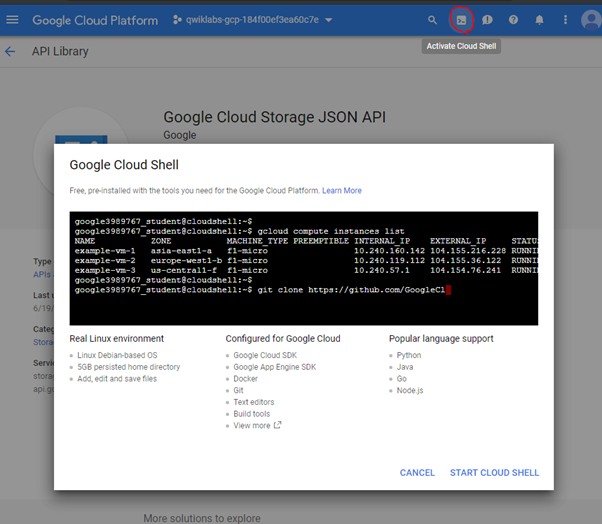Open the hamburger navigation menu

[x=12, y=20]
